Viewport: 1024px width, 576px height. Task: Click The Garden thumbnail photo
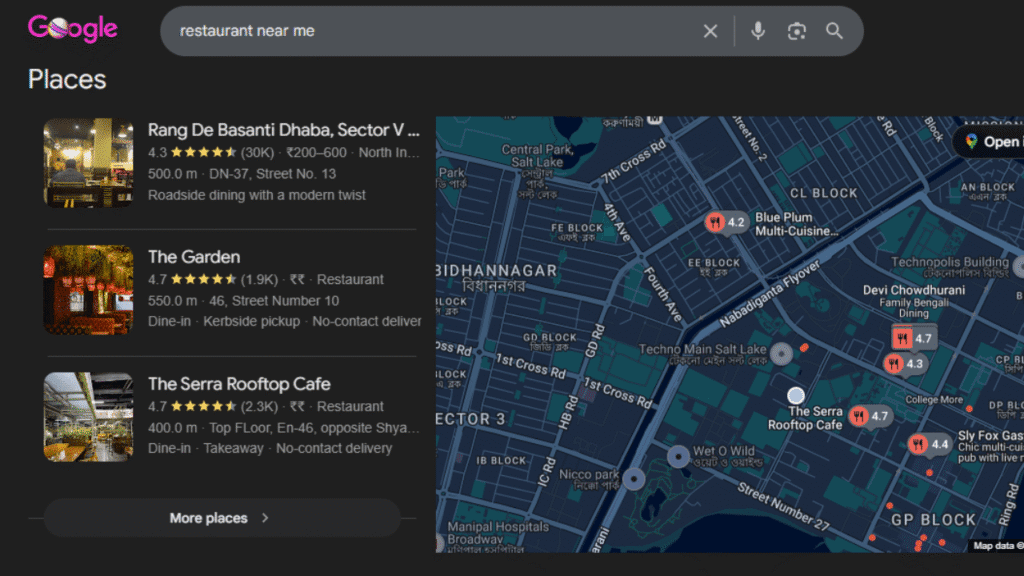(x=88, y=289)
